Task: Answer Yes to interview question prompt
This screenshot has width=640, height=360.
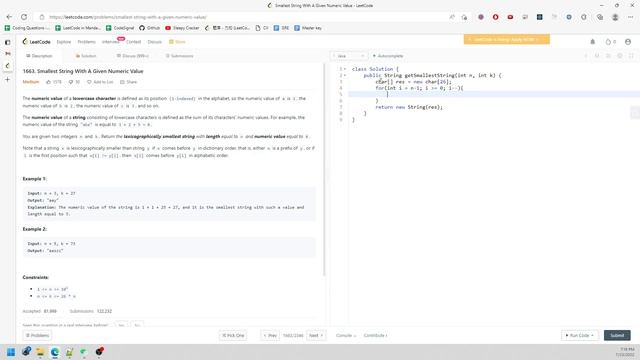Action: coord(121,325)
